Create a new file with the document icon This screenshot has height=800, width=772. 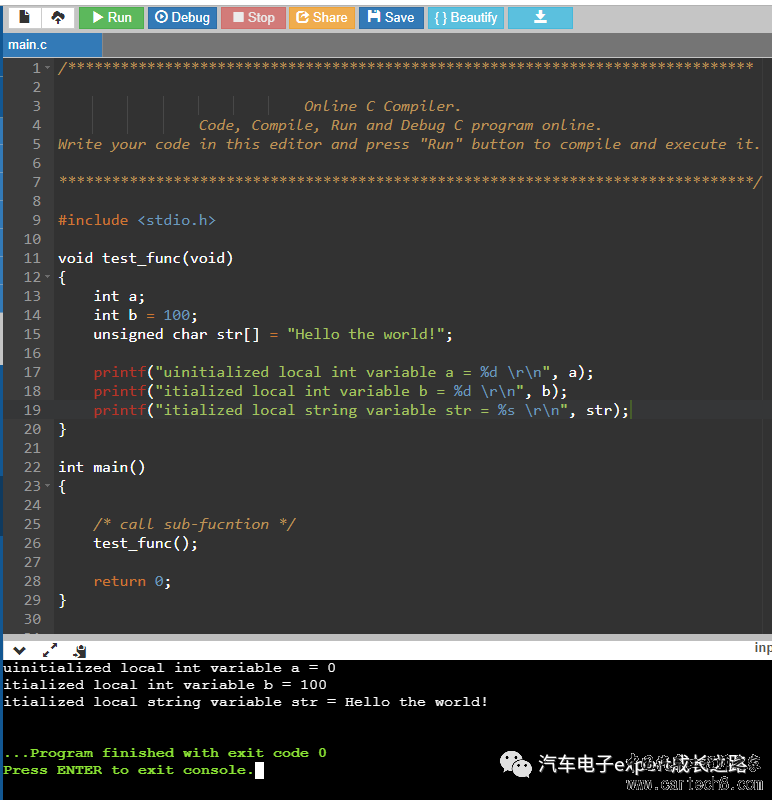click(24, 17)
